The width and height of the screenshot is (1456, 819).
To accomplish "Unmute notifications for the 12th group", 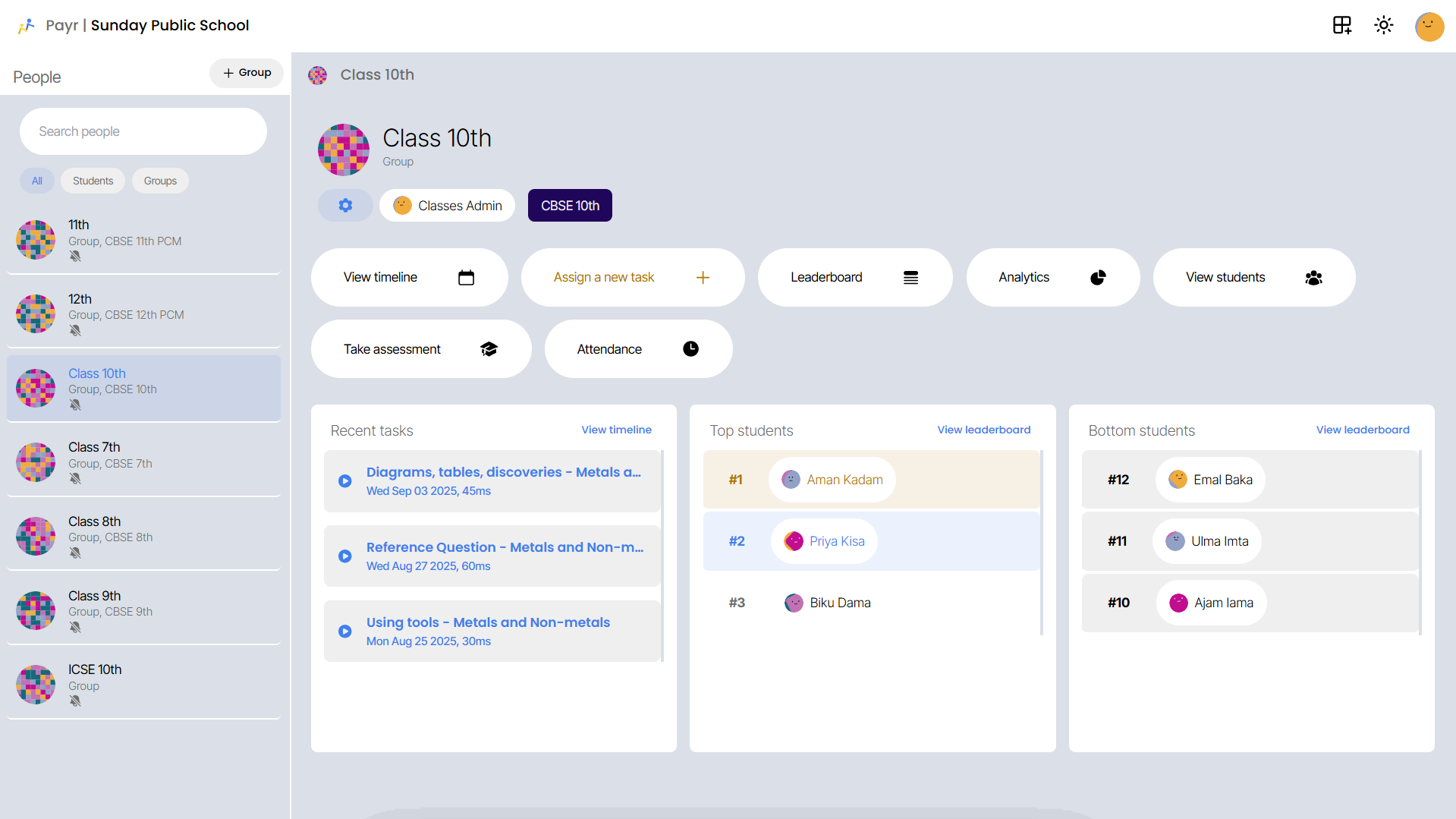I will click(x=75, y=330).
